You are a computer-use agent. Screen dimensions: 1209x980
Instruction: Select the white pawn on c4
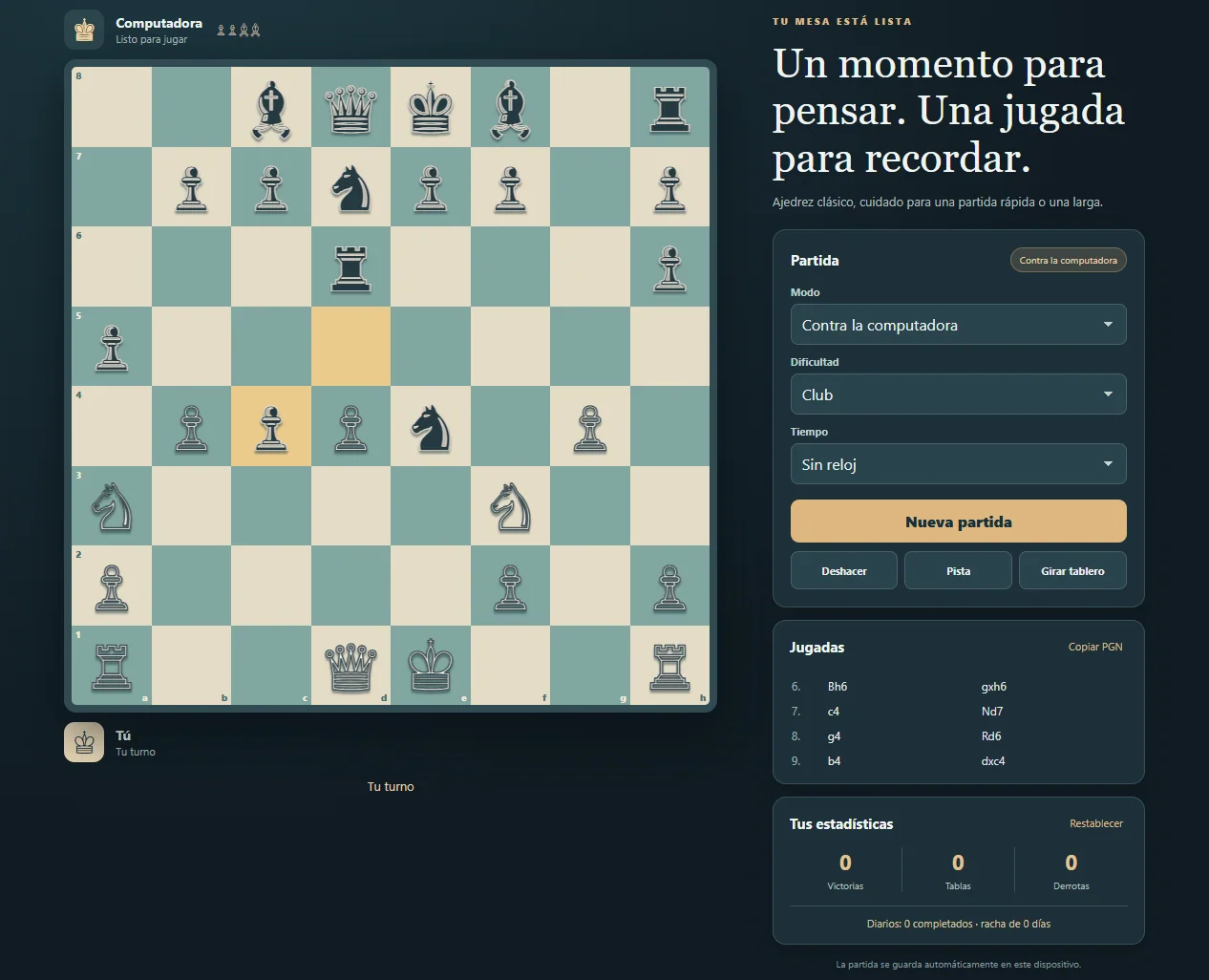click(x=271, y=426)
